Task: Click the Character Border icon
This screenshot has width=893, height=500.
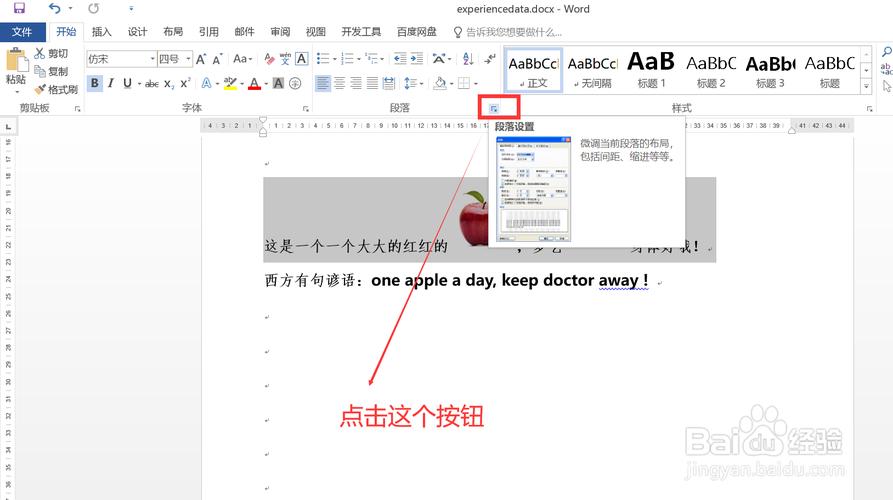Action: 302,59
